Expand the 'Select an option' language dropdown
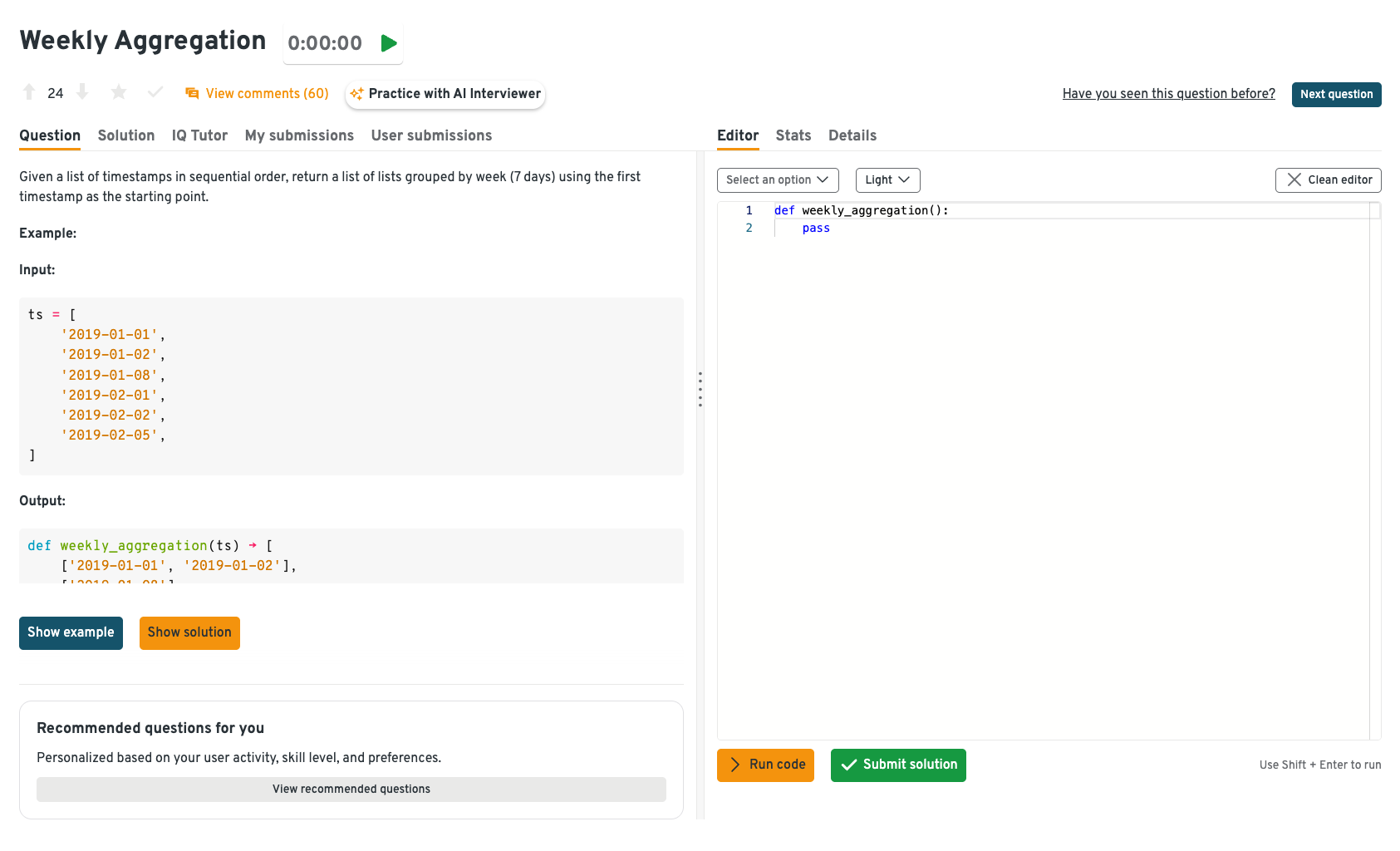Screen dimensions: 1400x851 pos(777,180)
